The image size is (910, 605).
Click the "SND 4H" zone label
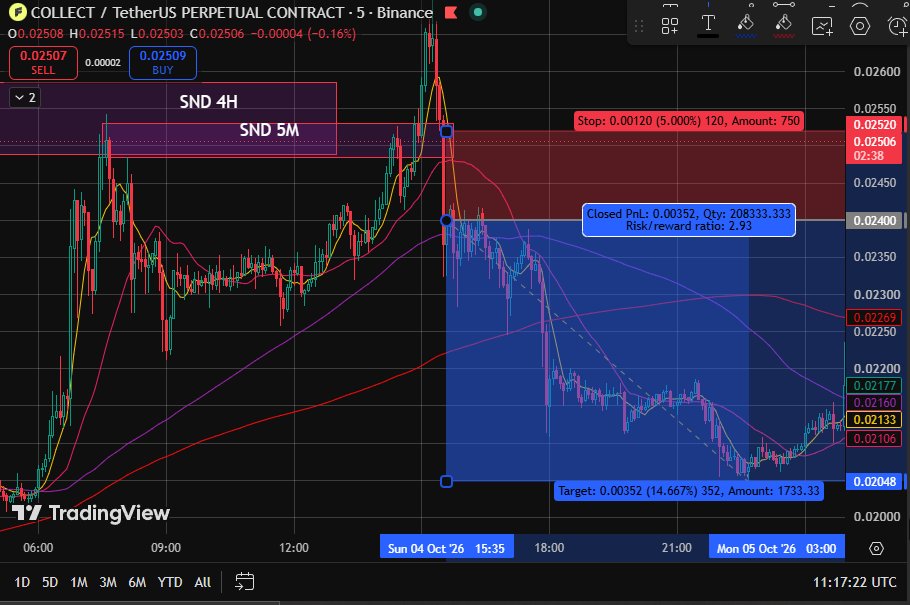point(208,102)
